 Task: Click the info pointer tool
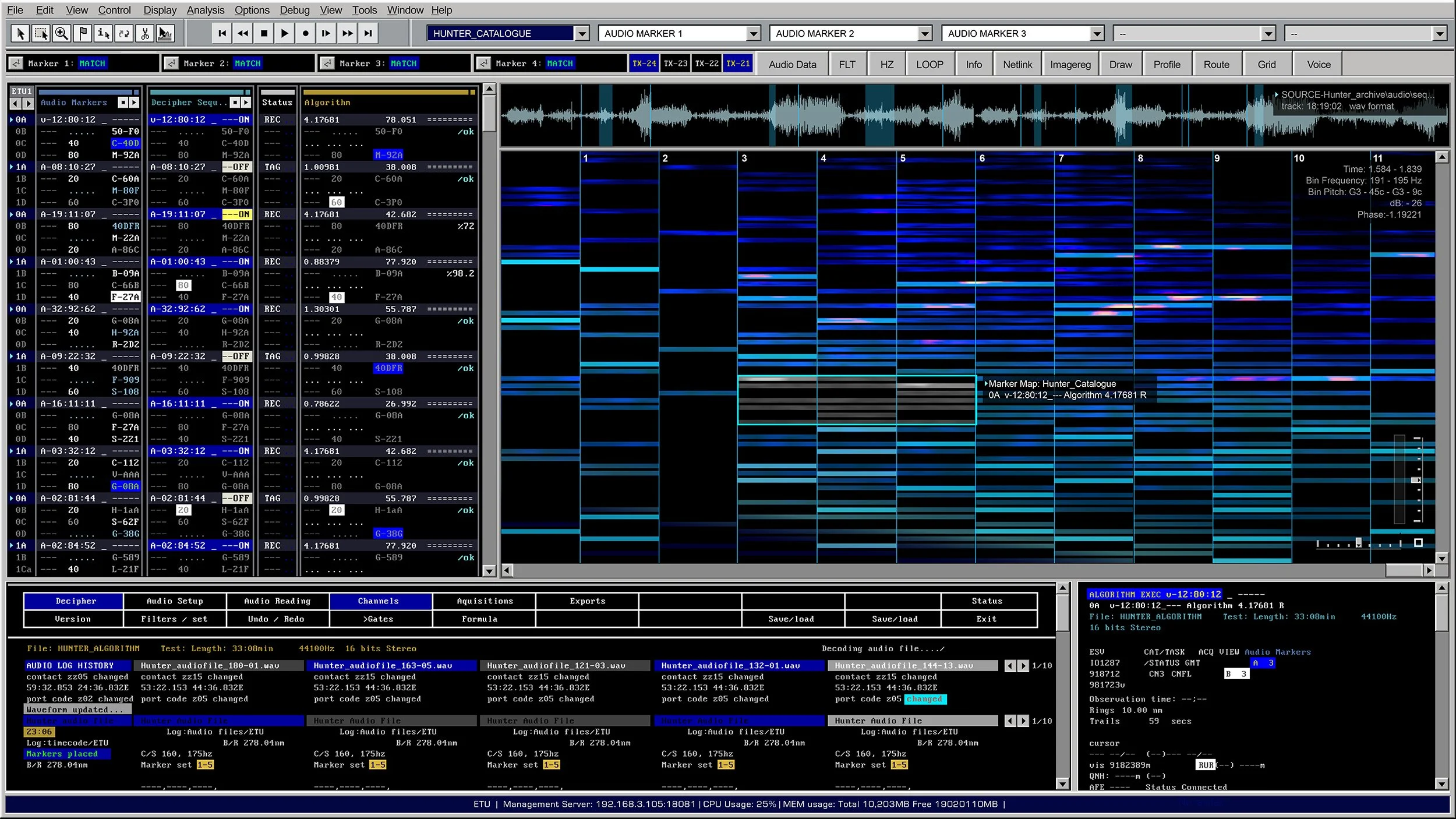pos(104,33)
